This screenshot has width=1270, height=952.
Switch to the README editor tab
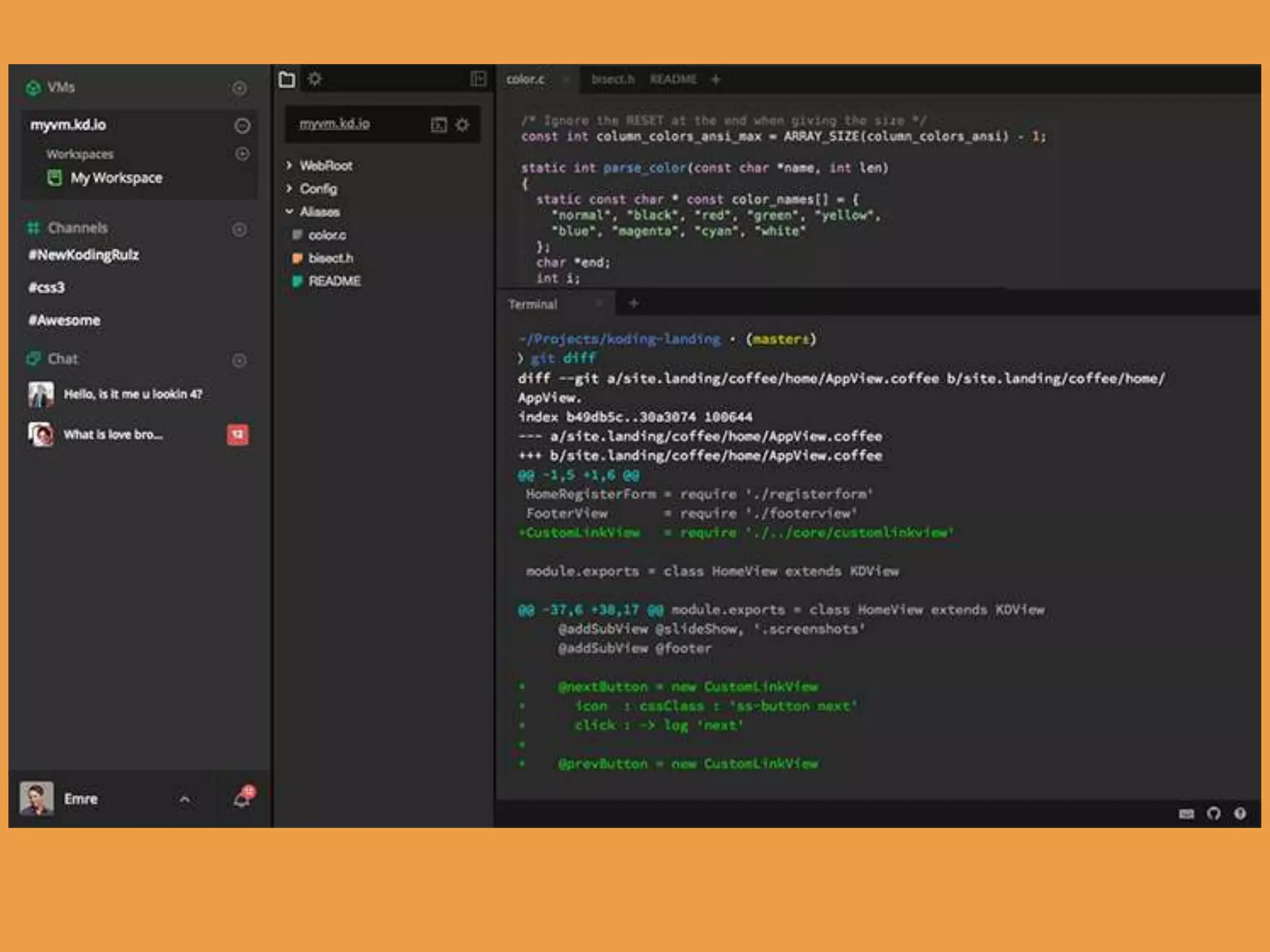(673, 79)
